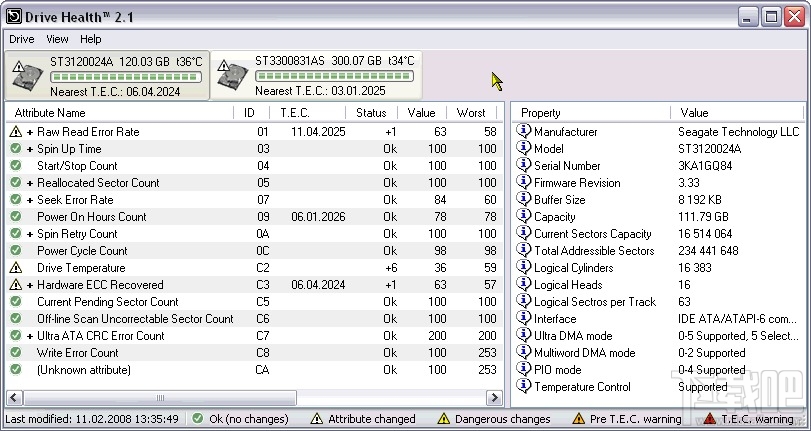Sort by T.E.C. column header
This screenshot has width=811, height=431.
point(295,113)
